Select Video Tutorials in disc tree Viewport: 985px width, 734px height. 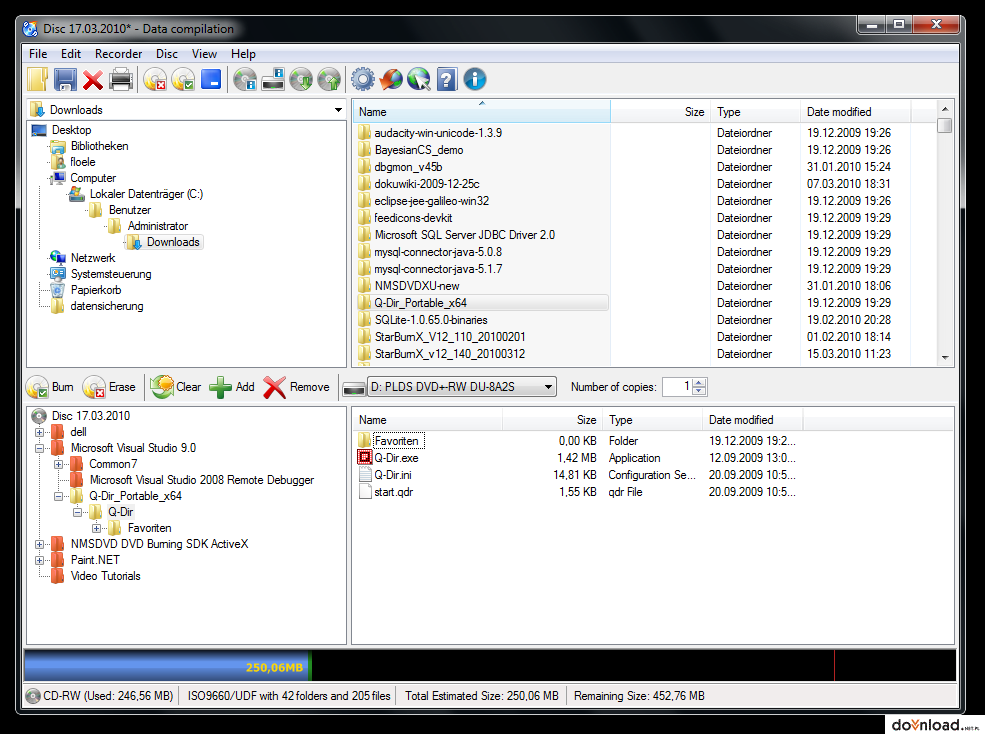click(x=106, y=576)
